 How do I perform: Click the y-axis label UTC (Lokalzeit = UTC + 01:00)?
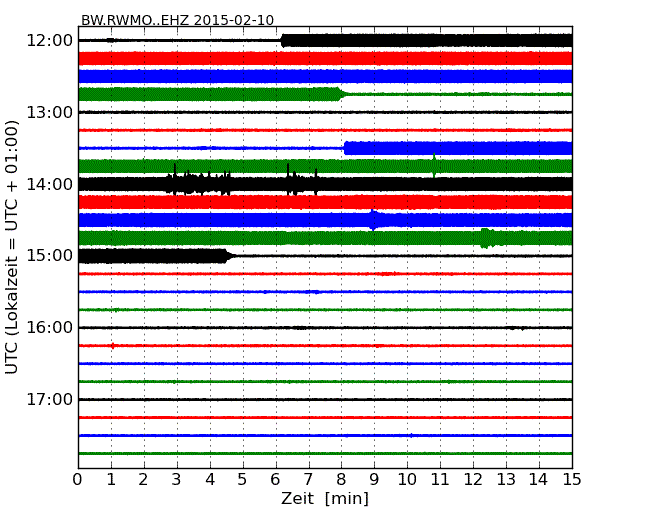tap(12, 247)
